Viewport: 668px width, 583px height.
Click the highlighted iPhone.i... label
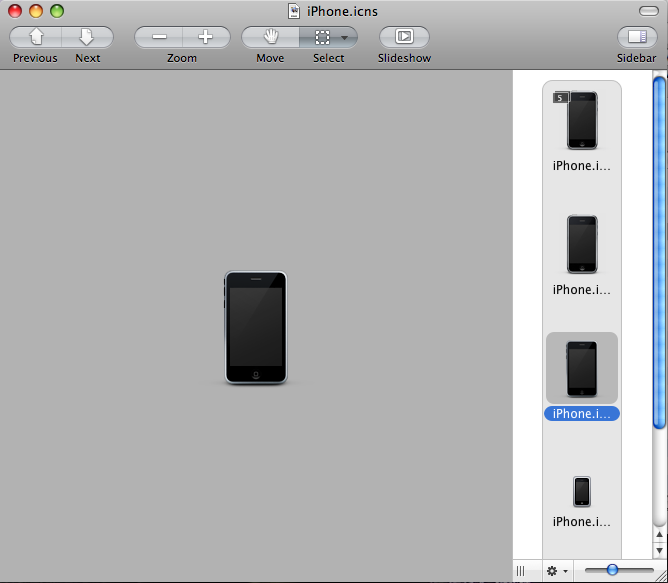tap(582, 413)
